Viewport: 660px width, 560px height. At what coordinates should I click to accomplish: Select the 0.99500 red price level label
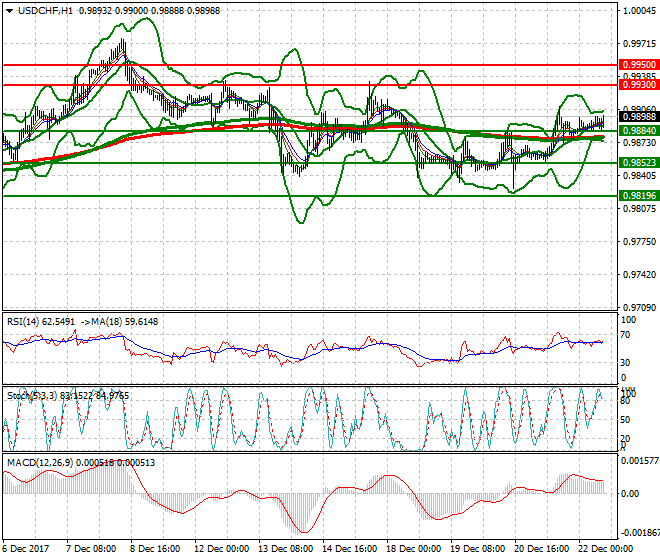click(x=639, y=65)
